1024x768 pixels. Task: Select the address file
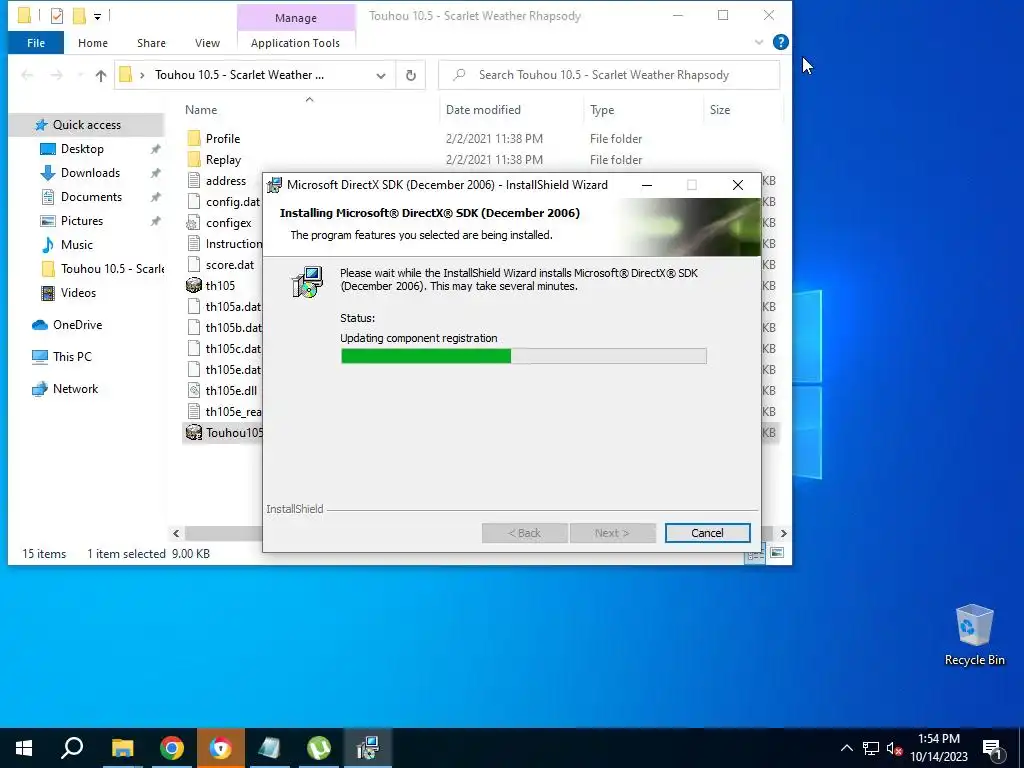225,181
